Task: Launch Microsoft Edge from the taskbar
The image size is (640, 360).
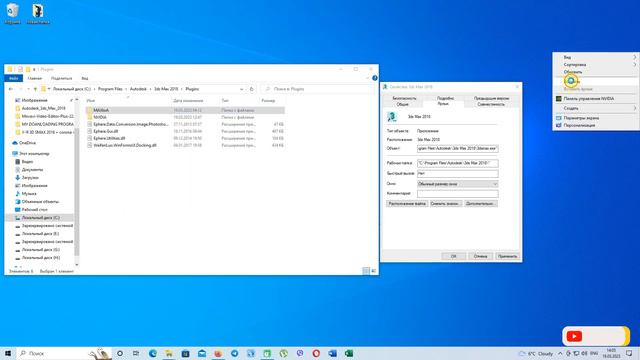Action: tap(153, 353)
